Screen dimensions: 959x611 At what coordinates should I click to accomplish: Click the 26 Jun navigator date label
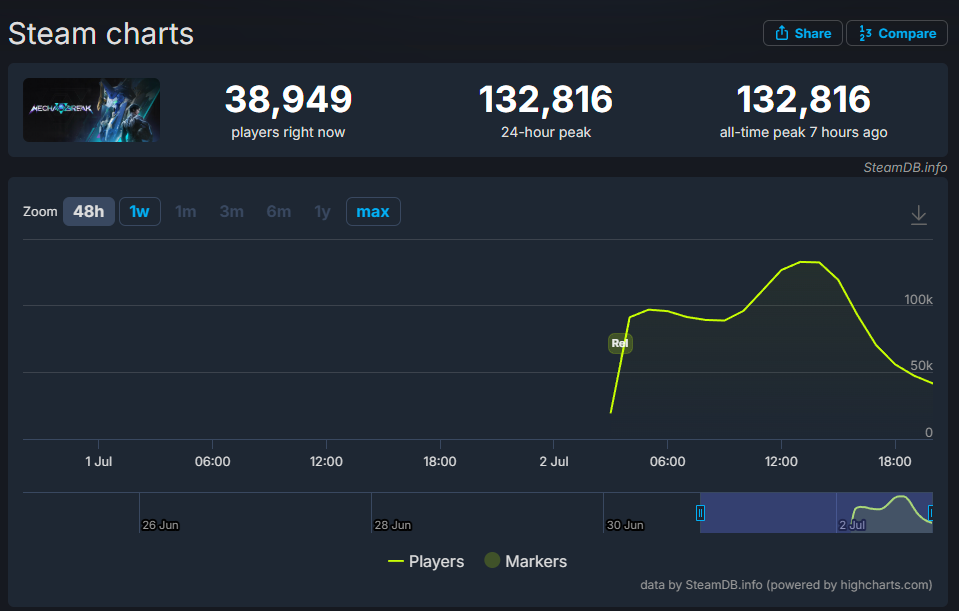pyautogui.click(x=160, y=525)
